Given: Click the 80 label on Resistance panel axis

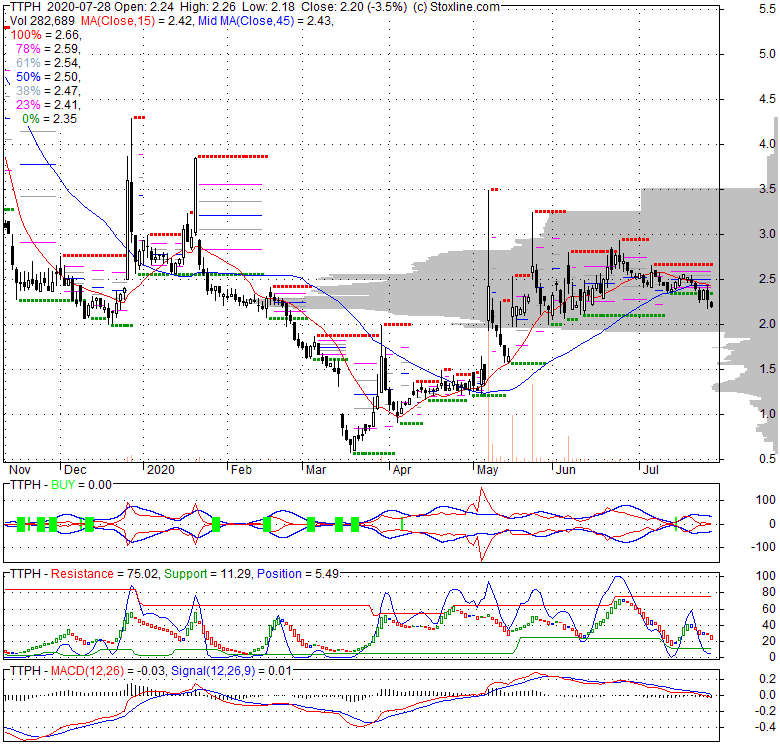Looking at the screenshot, I should pos(769,592).
